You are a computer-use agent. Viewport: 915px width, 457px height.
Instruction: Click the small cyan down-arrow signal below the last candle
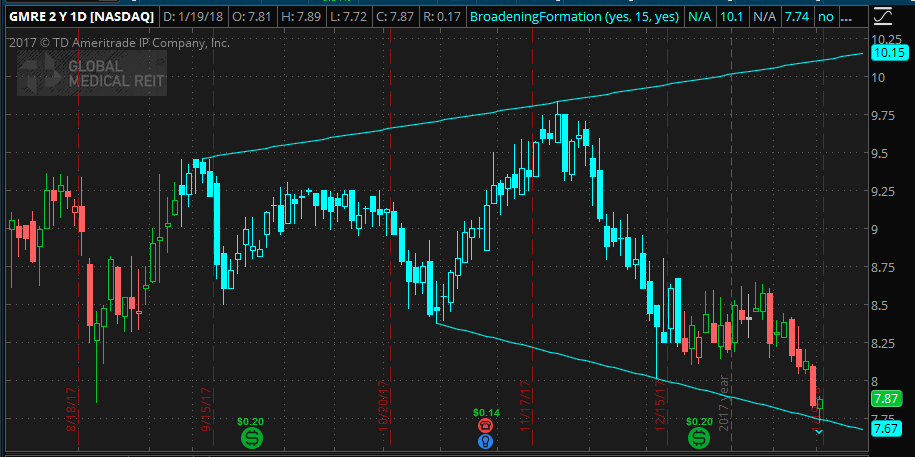[x=819, y=432]
